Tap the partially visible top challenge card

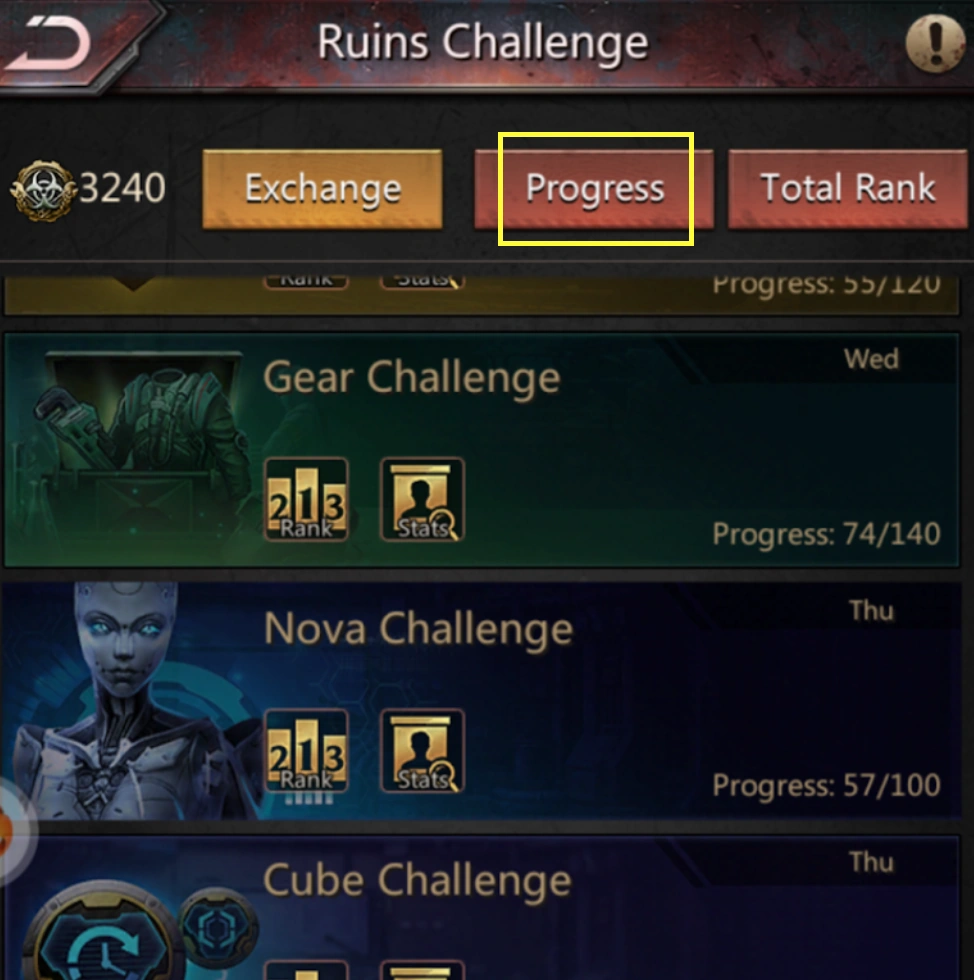481,295
